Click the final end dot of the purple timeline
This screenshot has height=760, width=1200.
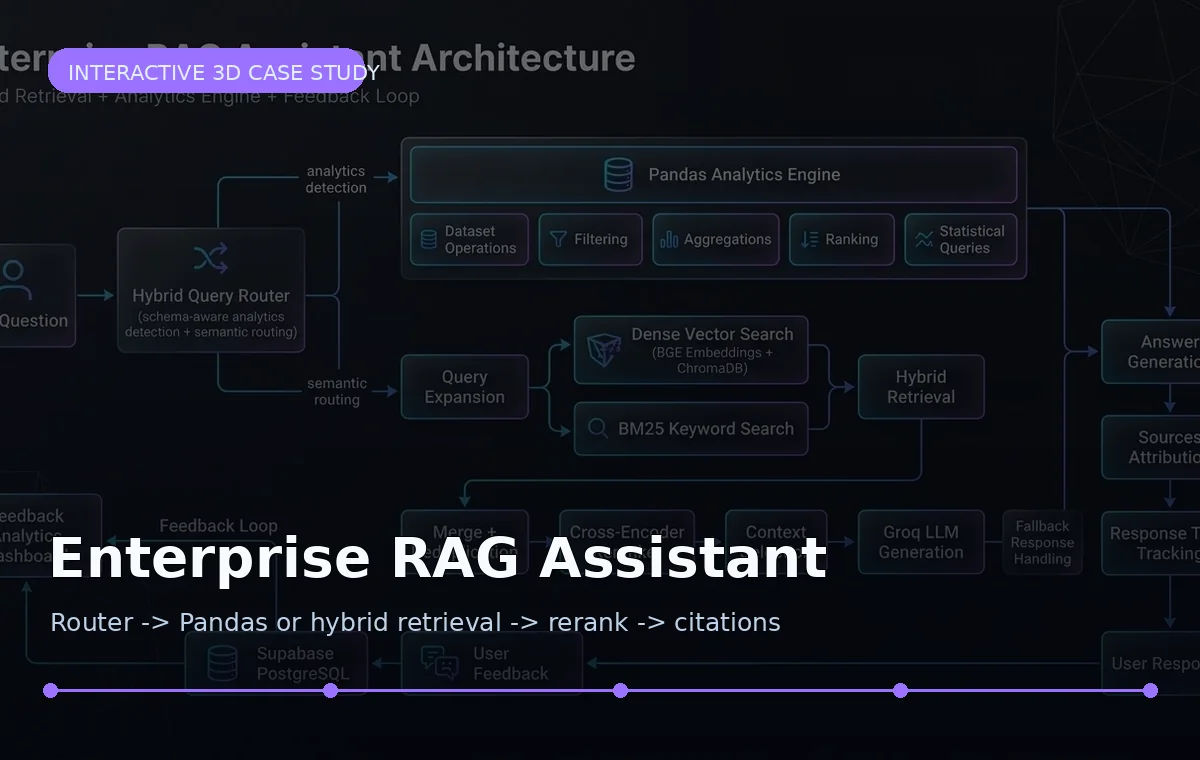pyautogui.click(x=1150, y=690)
